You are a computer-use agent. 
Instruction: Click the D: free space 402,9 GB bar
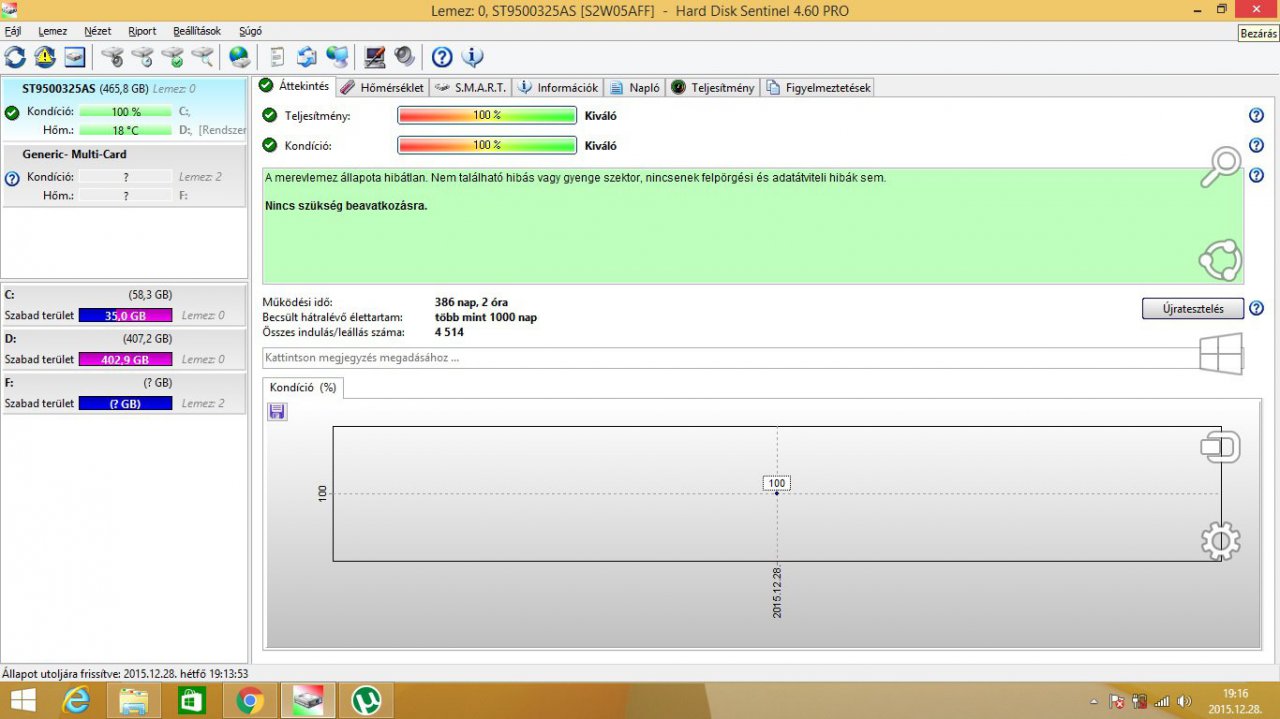tap(125, 359)
